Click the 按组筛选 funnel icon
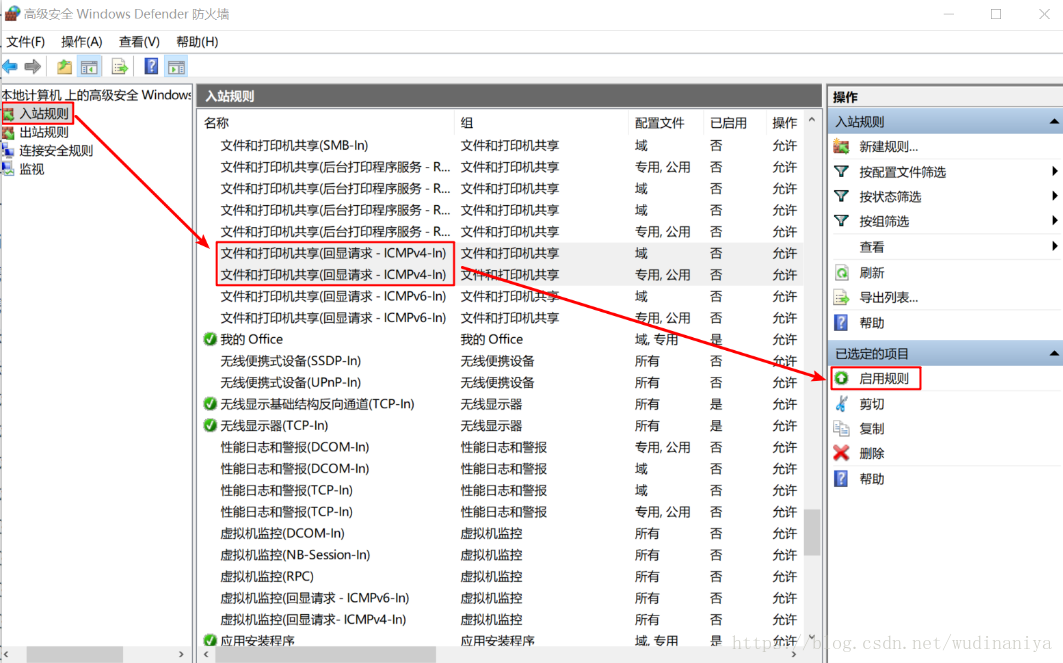This screenshot has height=663, width=1063. pos(841,221)
